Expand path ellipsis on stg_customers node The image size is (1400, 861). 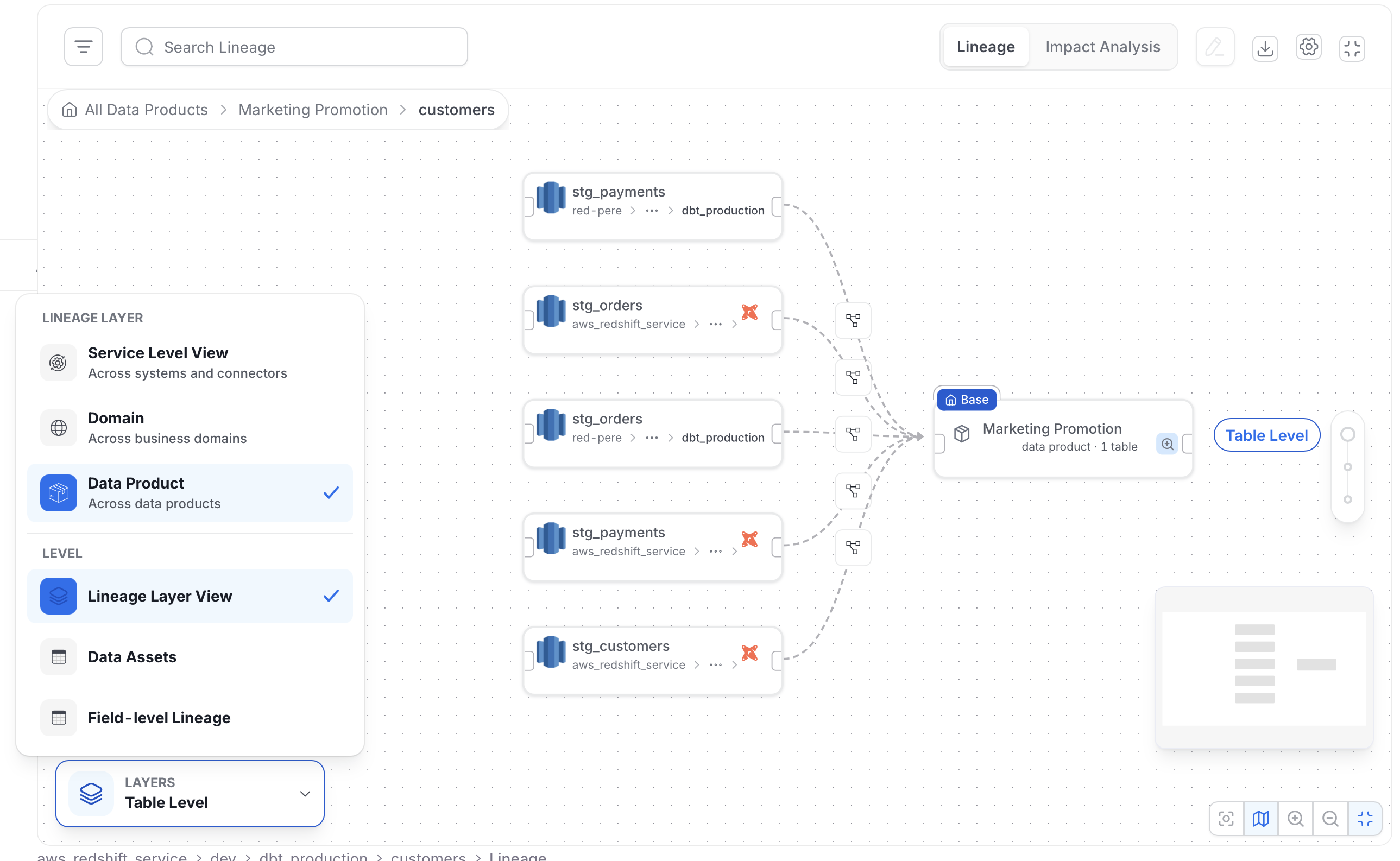click(x=715, y=665)
